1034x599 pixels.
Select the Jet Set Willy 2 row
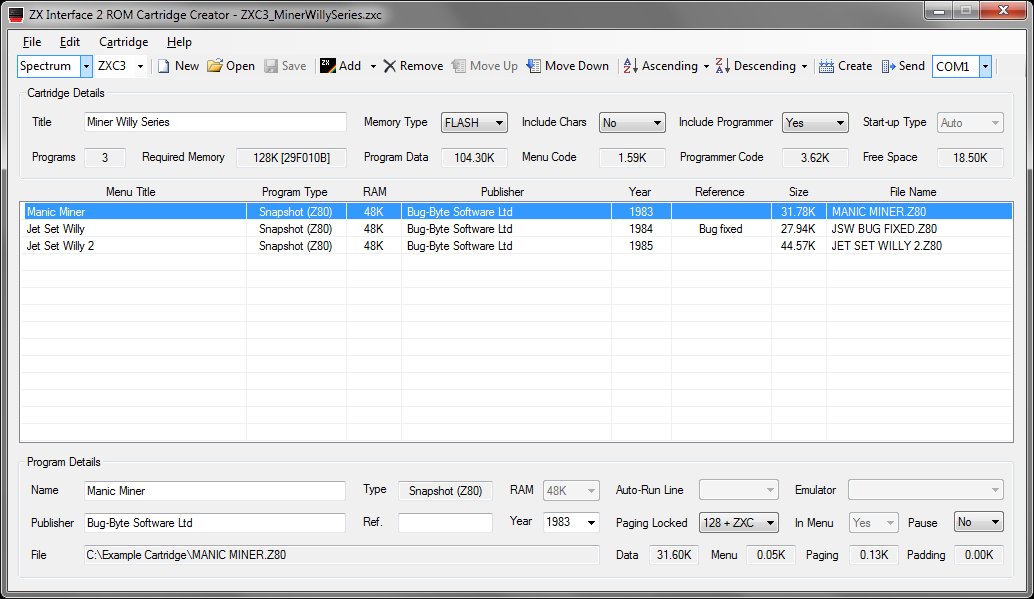tap(516, 246)
